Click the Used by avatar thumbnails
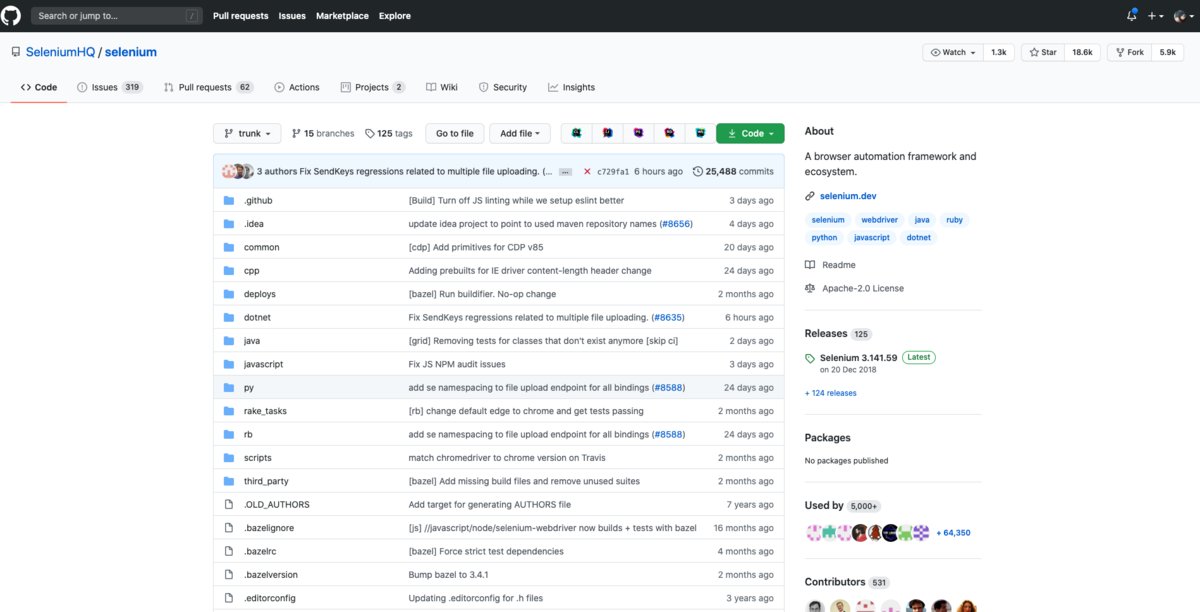 click(x=868, y=533)
